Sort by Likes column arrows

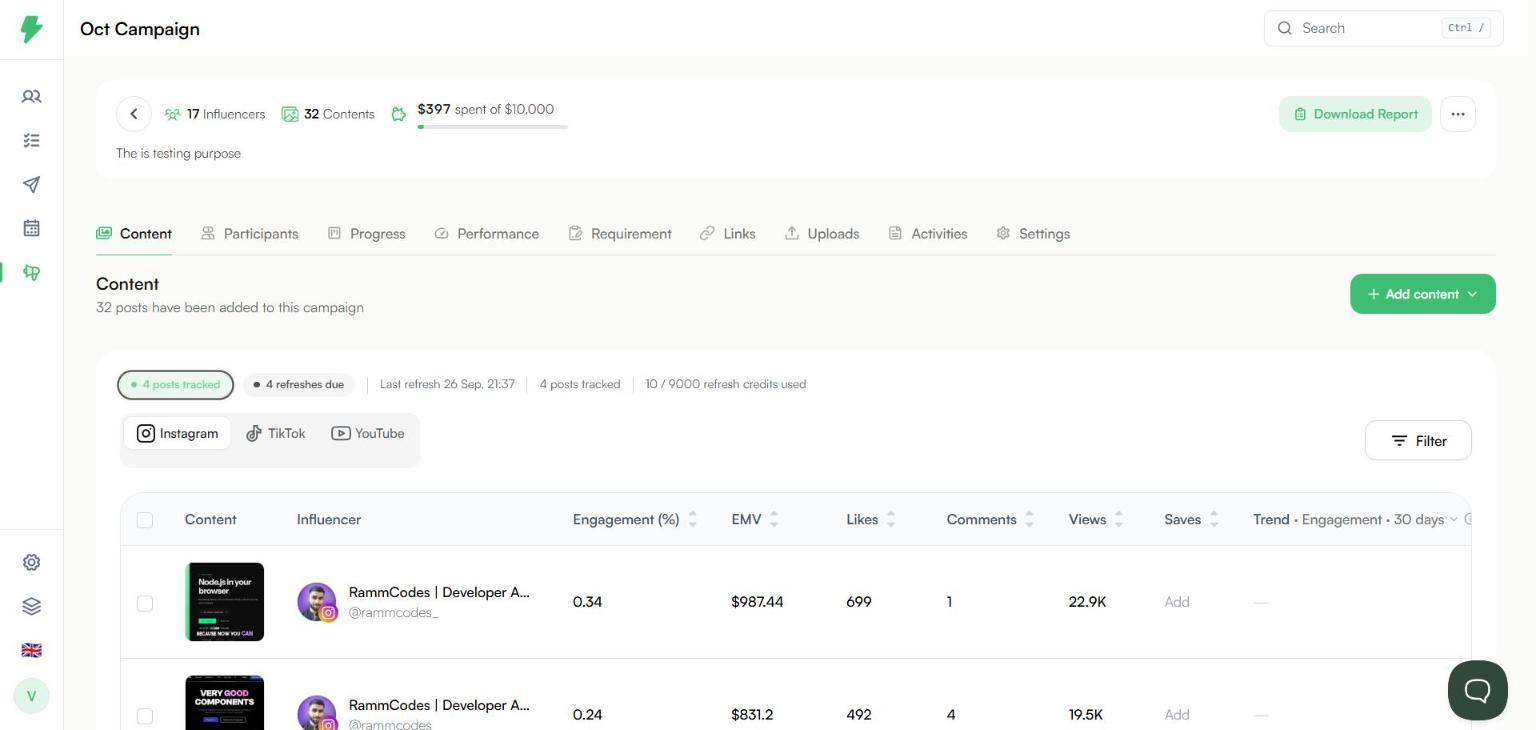[891, 519]
